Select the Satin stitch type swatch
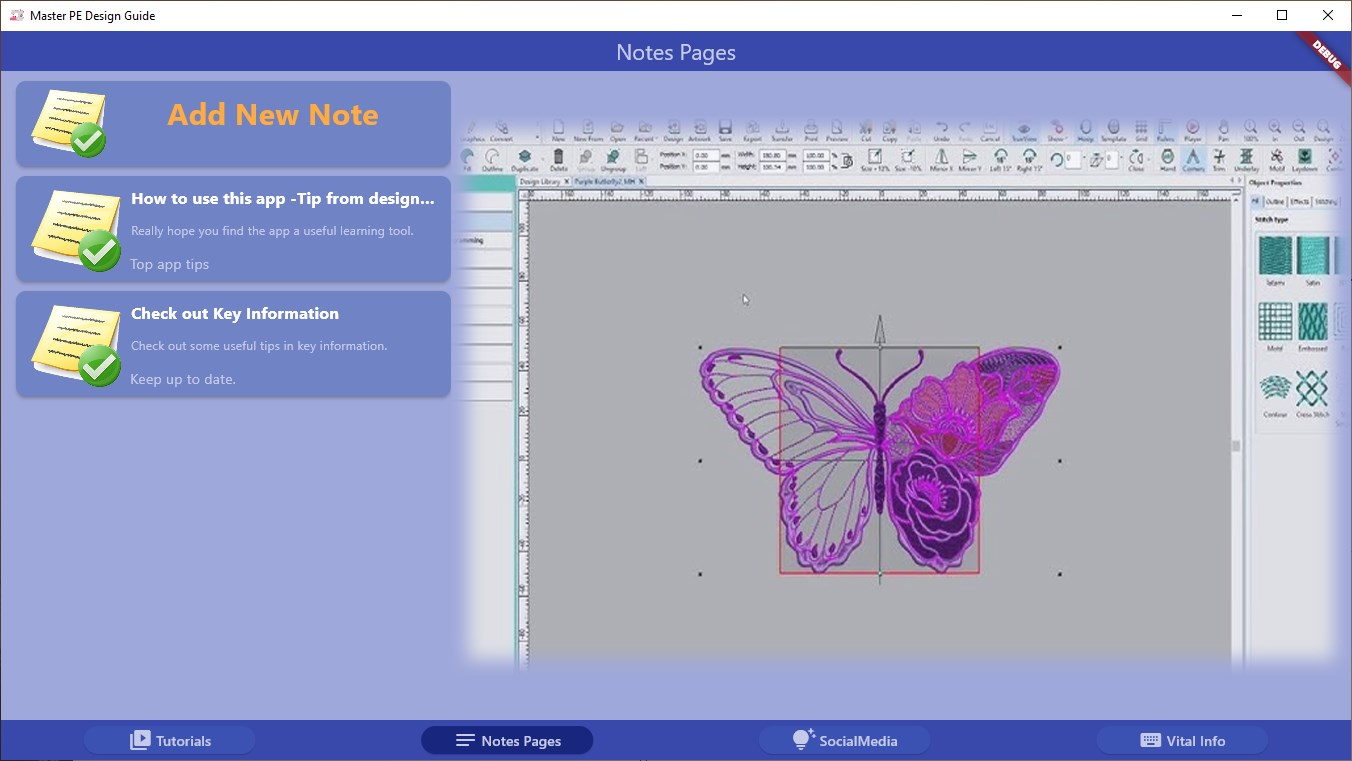The image size is (1352, 761). (x=1312, y=254)
